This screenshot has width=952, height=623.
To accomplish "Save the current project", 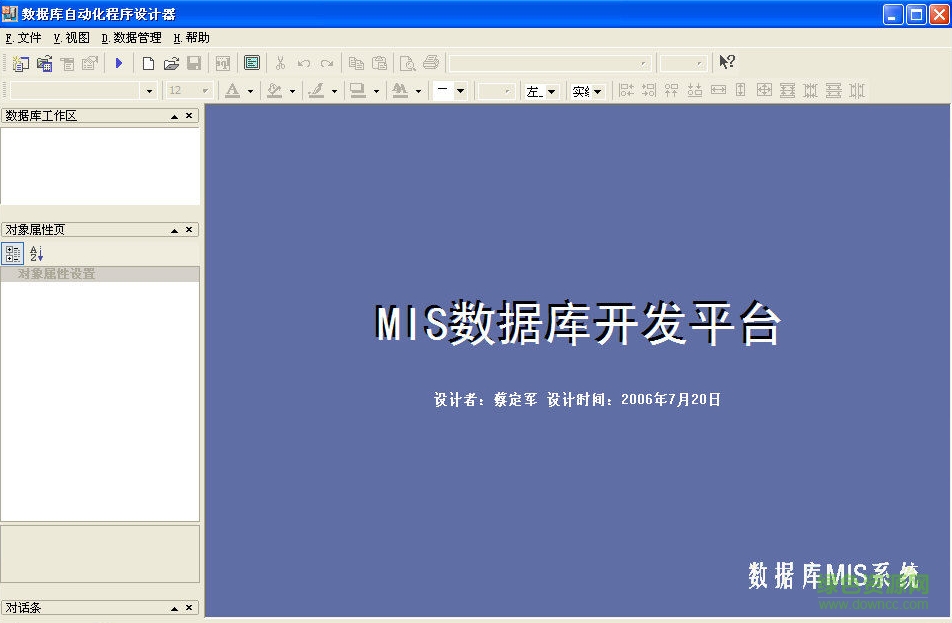I will [194, 62].
